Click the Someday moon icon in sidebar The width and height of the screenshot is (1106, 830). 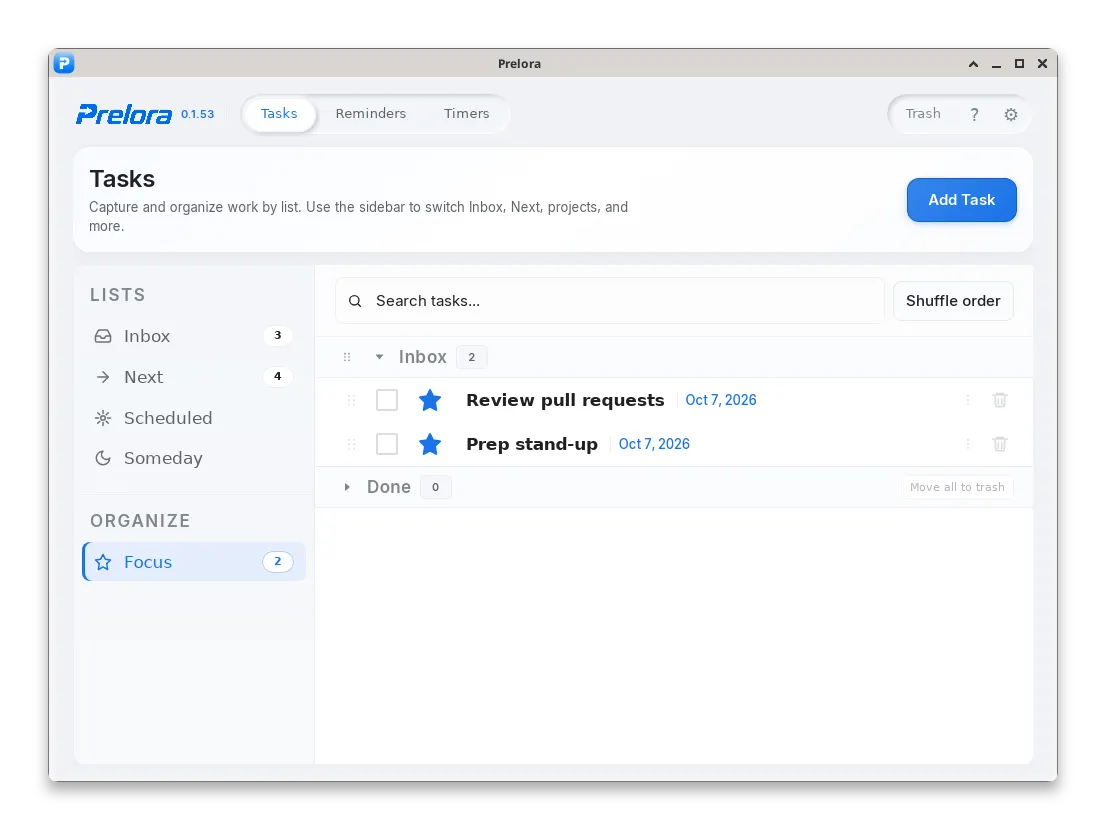tap(103, 458)
